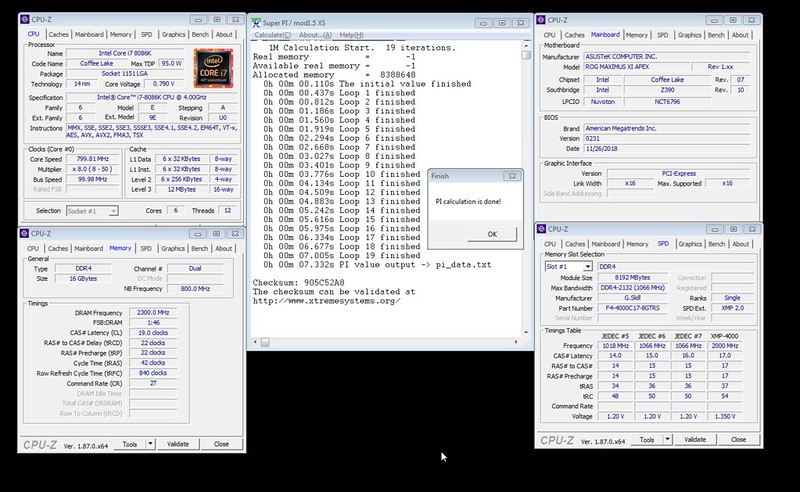The height and width of the screenshot is (492, 800).
Task: Click the XMP-4000 column header
Action: (x=724, y=336)
